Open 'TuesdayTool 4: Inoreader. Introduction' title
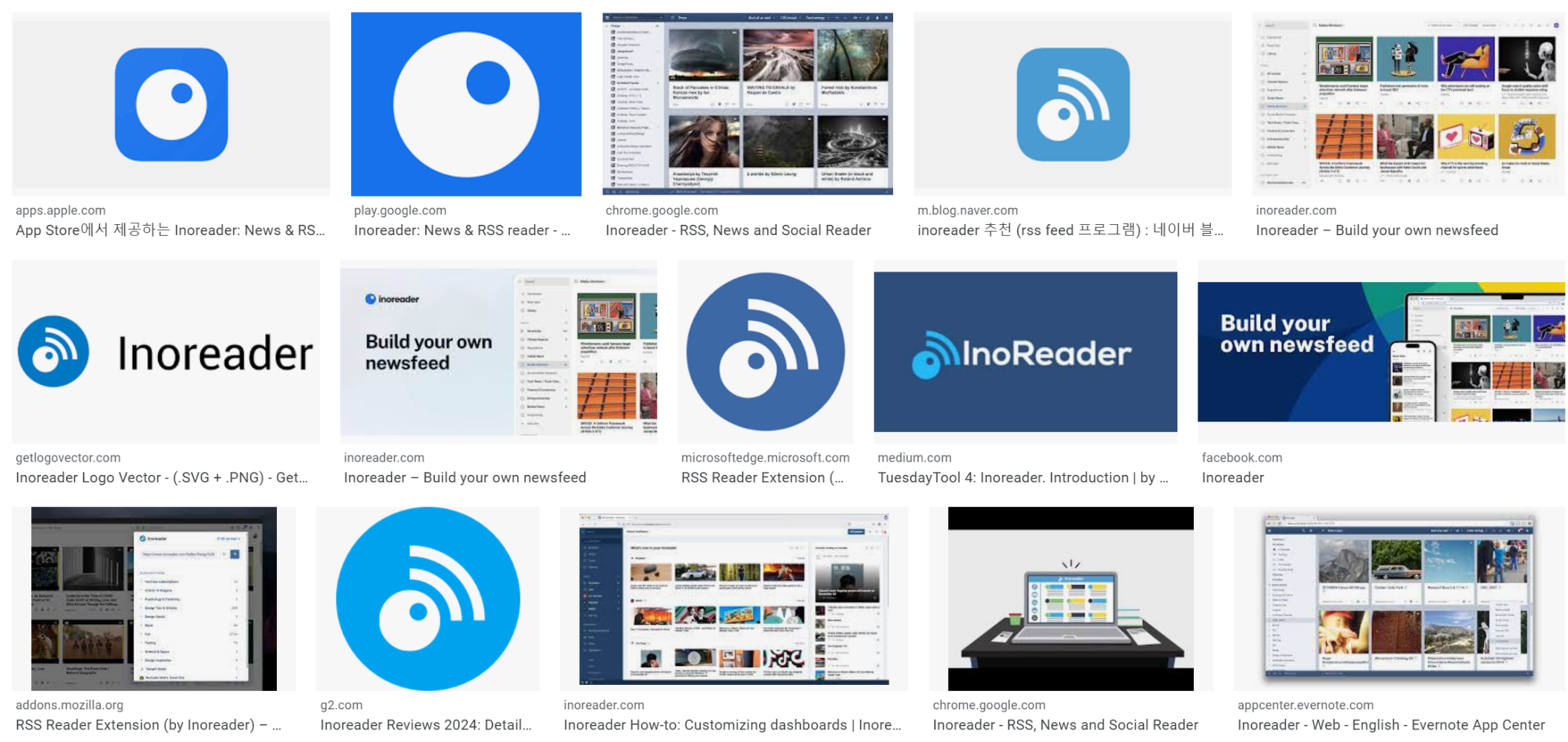This screenshot has height=742, width=1568. (1023, 478)
